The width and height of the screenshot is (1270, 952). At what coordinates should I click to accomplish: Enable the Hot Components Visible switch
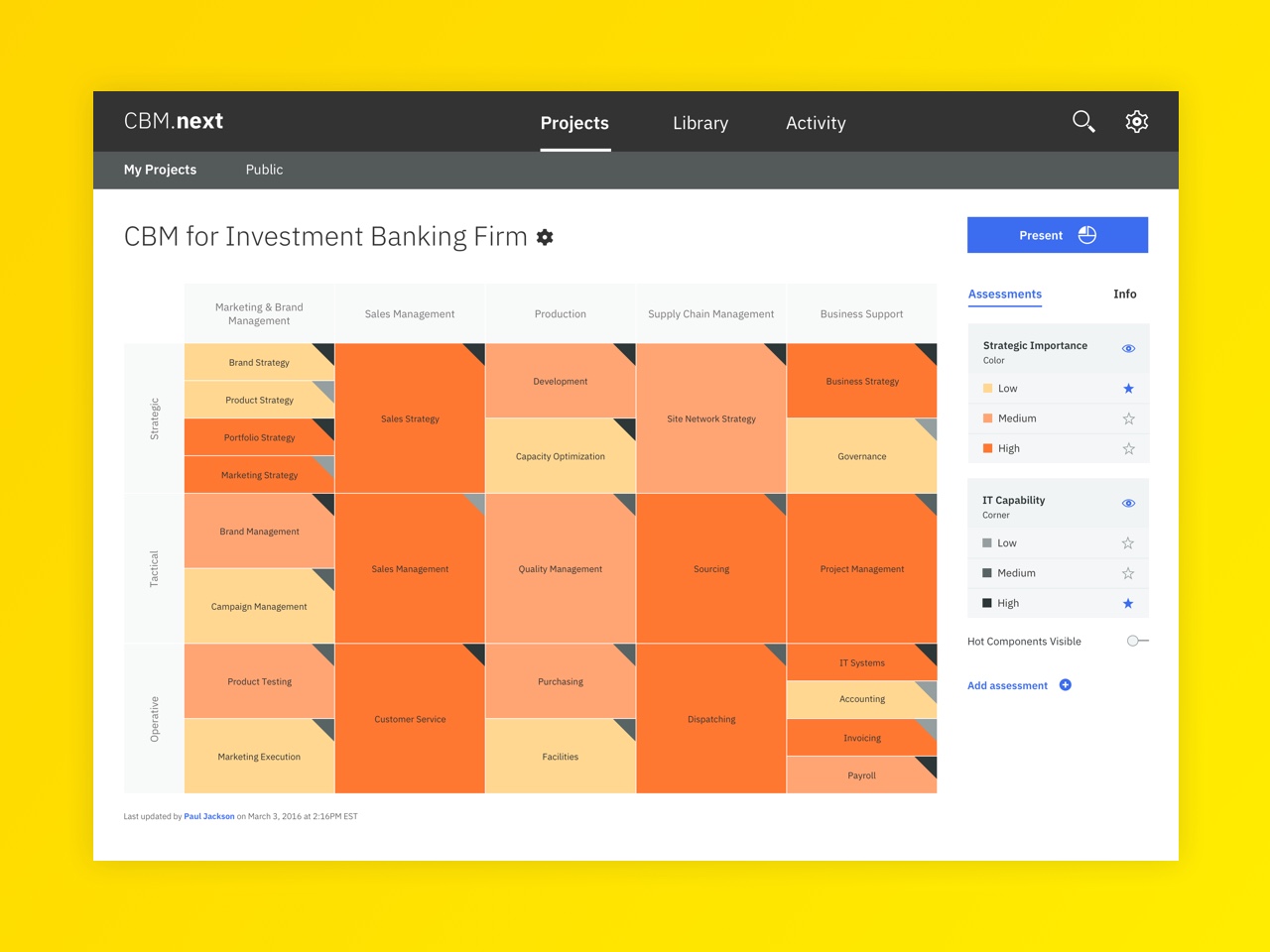tap(1137, 642)
